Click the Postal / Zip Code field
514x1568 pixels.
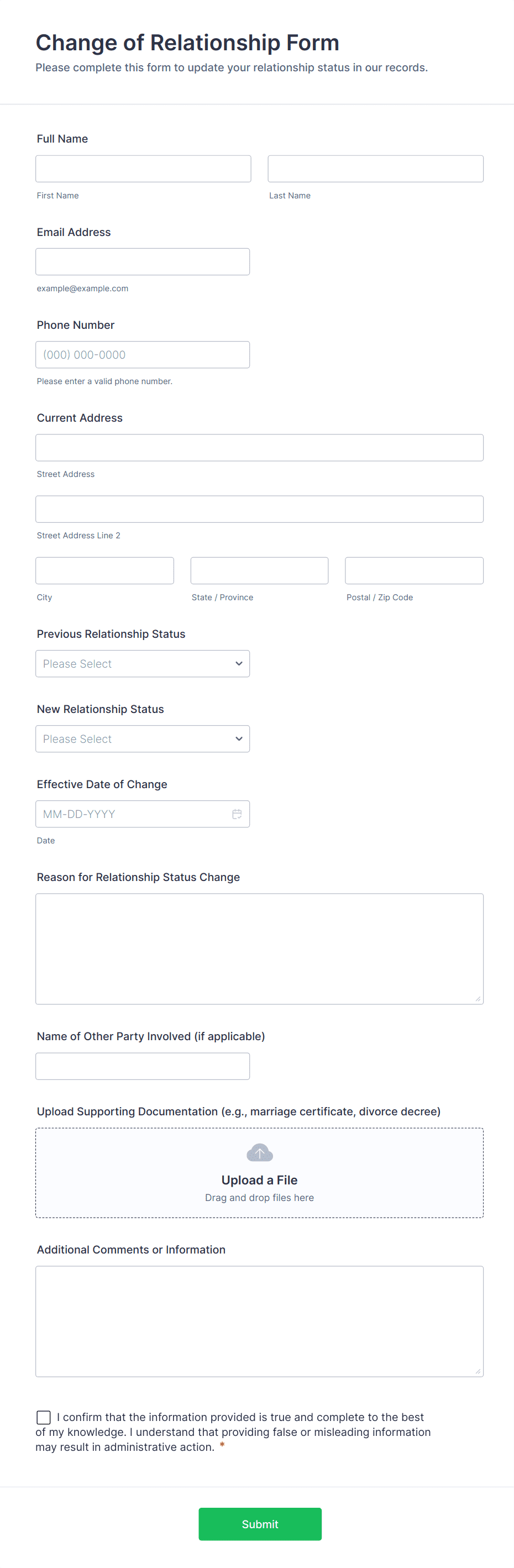[x=414, y=570]
